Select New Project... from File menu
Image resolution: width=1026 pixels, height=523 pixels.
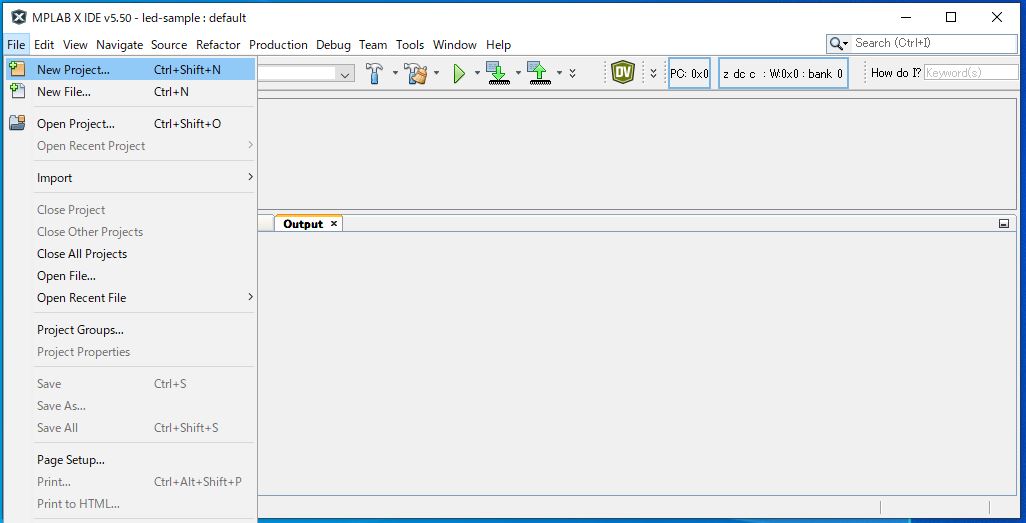click(x=130, y=69)
